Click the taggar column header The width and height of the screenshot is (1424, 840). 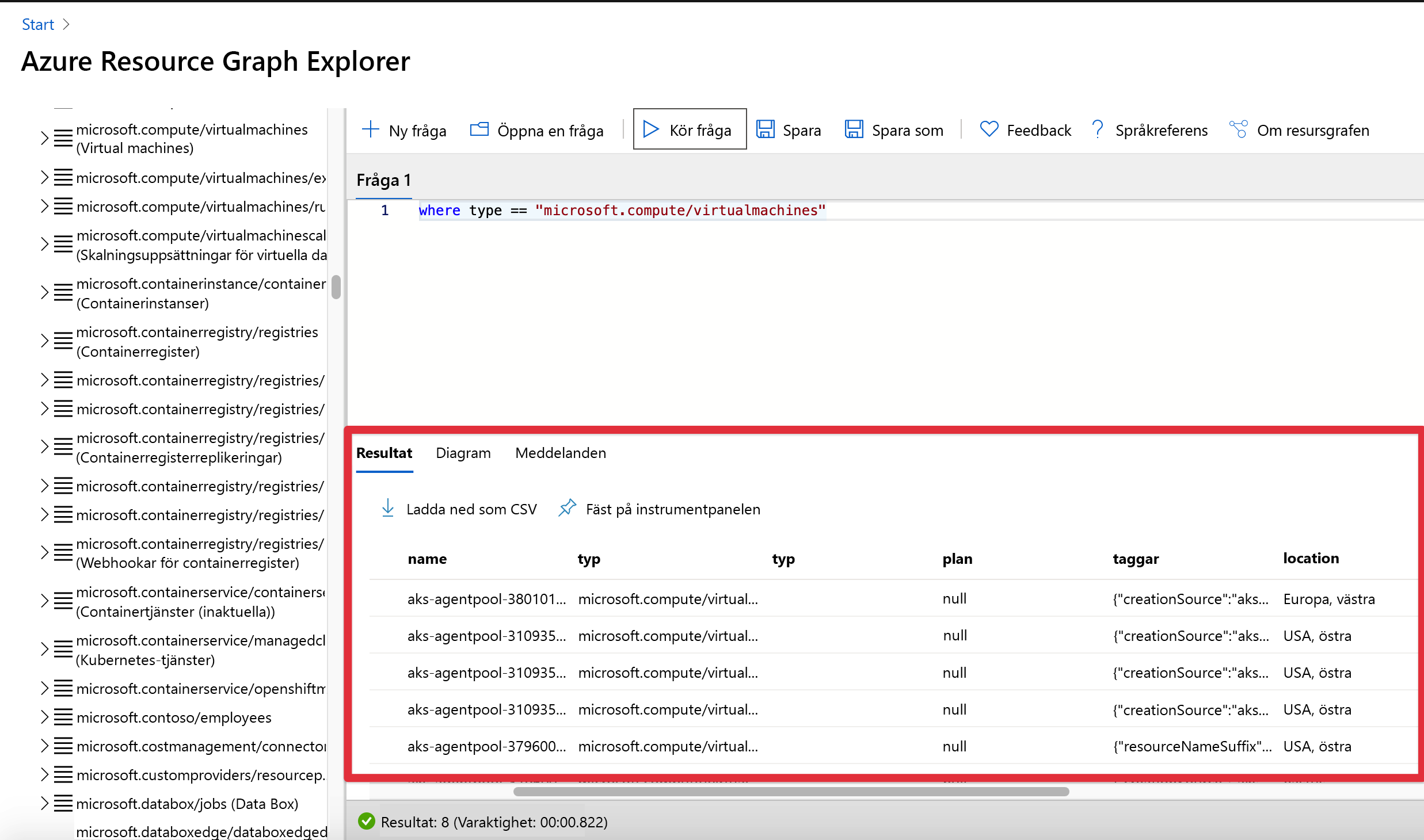pos(1136,559)
